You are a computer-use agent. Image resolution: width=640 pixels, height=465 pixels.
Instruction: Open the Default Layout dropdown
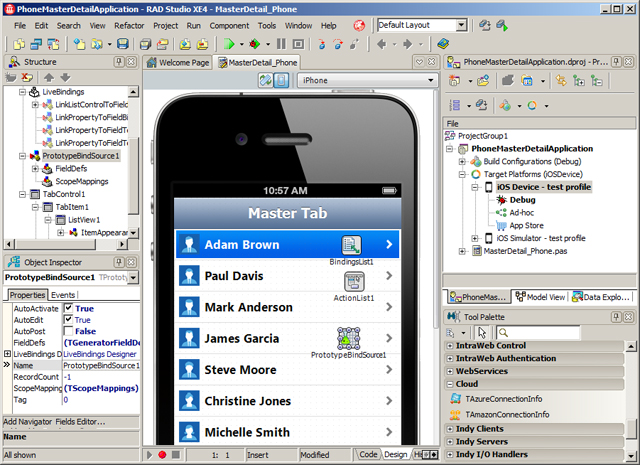click(x=461, y=25)
